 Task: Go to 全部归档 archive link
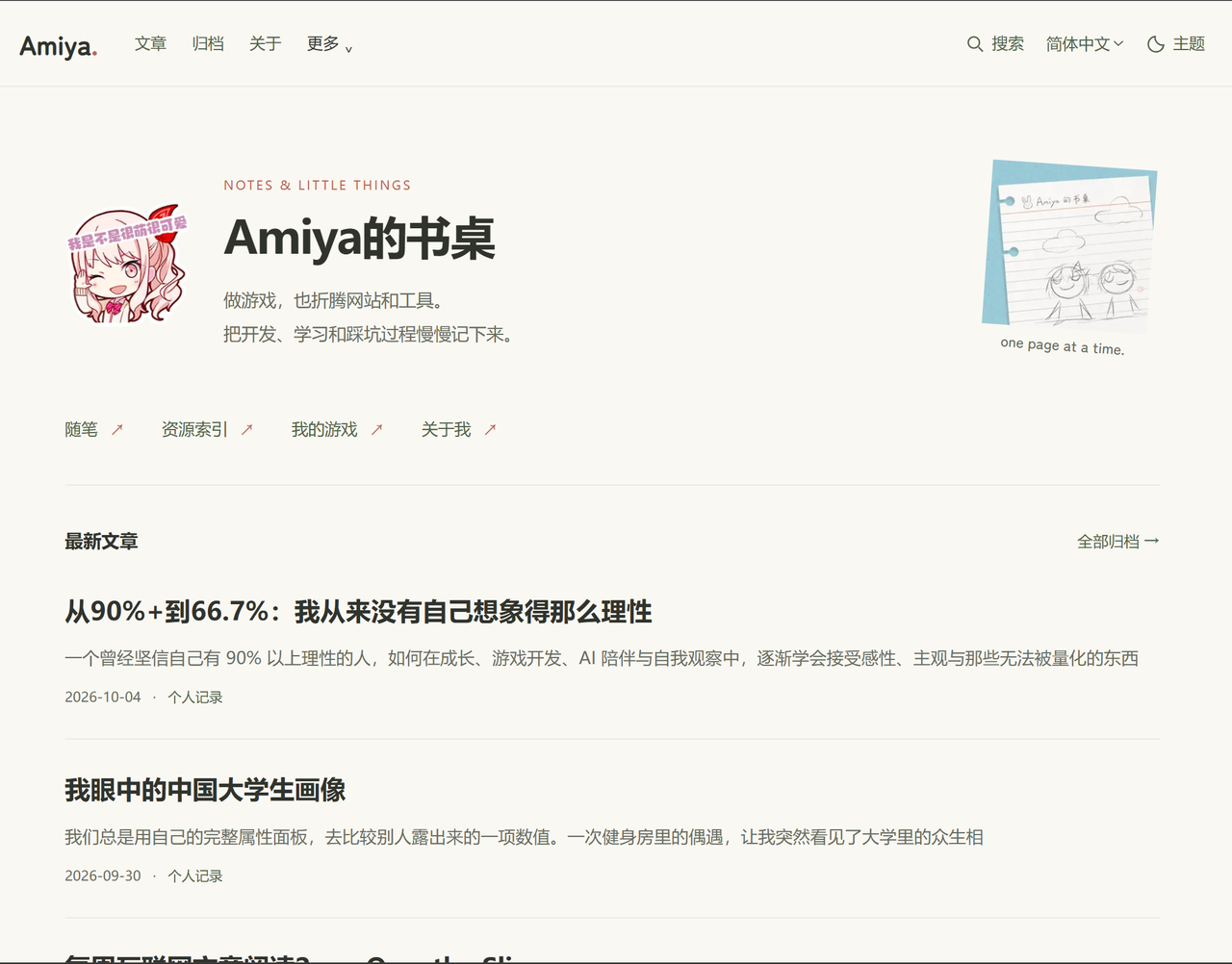[x=1117, y=542]
